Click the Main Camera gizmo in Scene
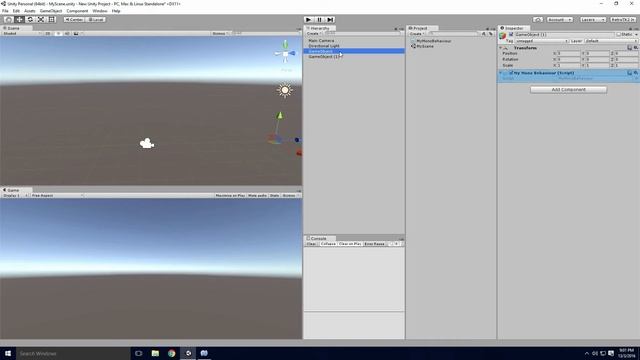 [147, 143]
